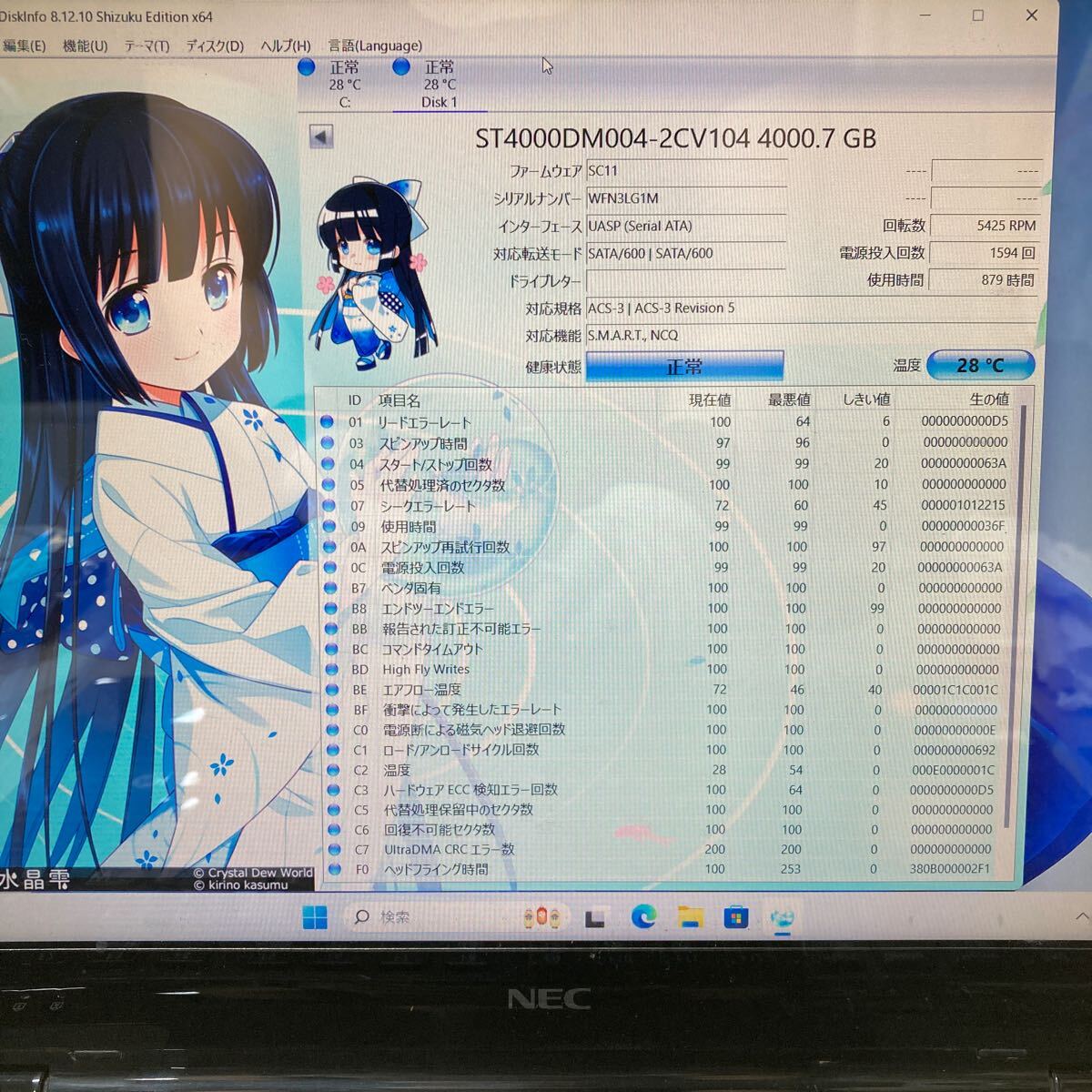
Task: Click the serial number field WFN3LG1M
Action: pyautogui.click(x=686, y=197)
